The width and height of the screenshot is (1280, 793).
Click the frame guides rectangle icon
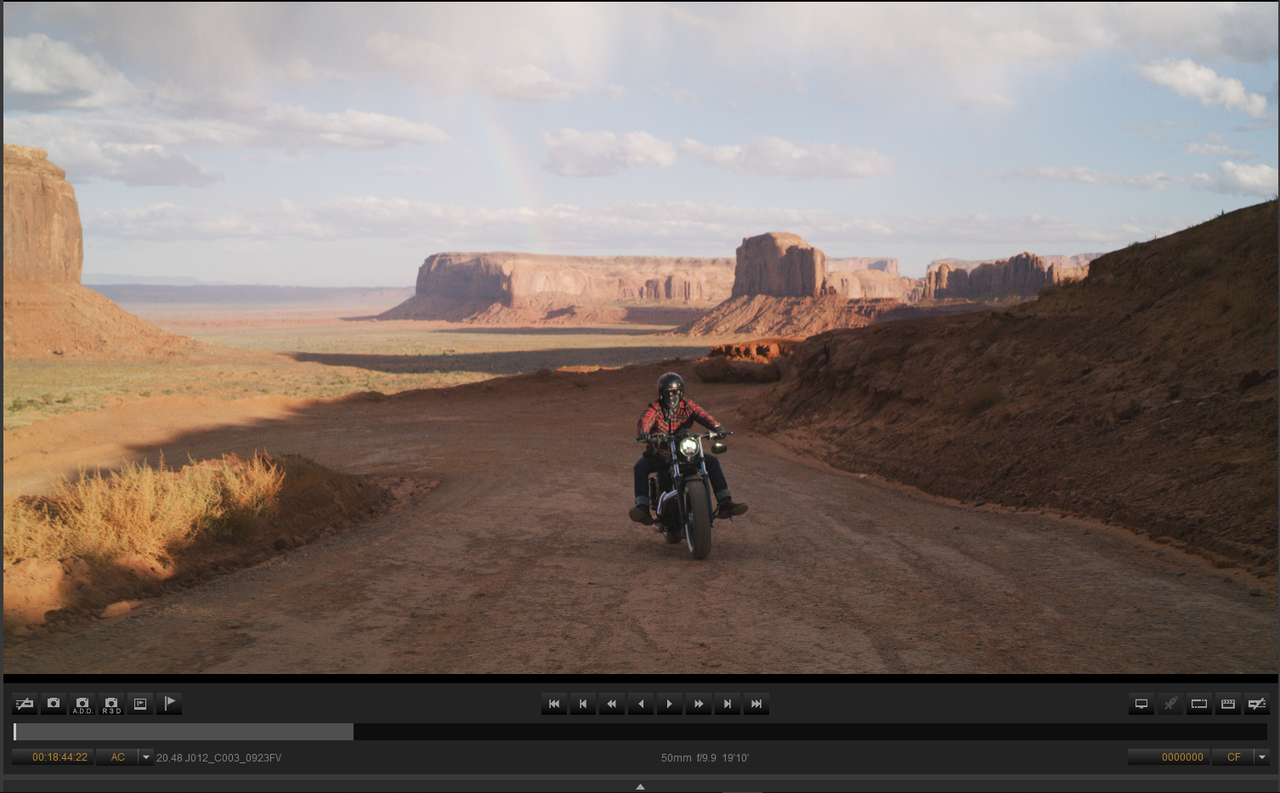(x=1199, y=704)
